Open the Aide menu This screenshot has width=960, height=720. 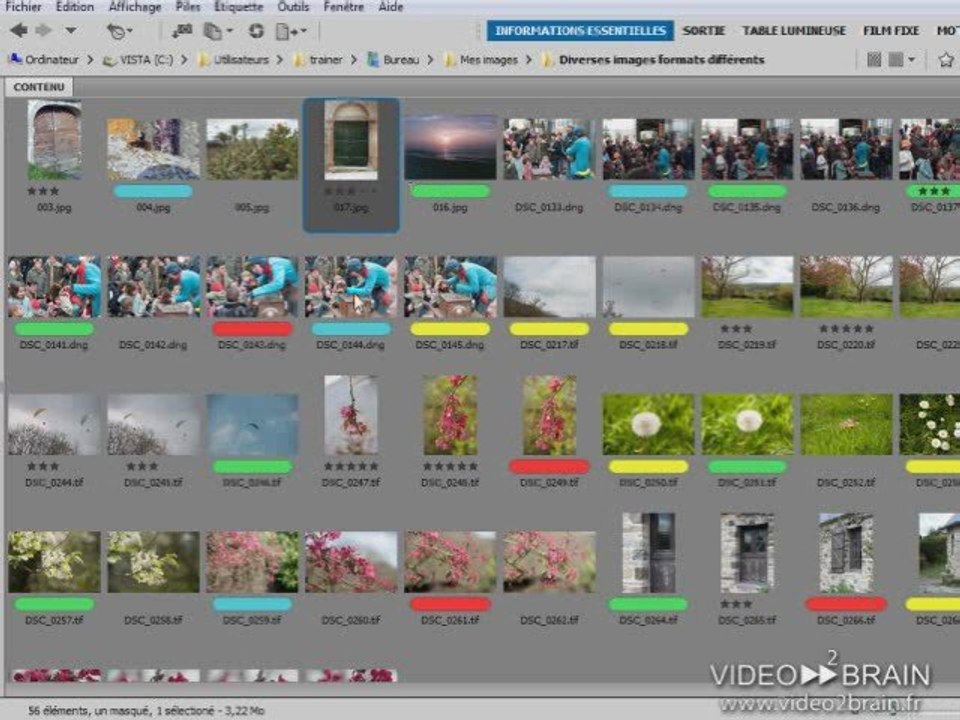click(391, 7)
